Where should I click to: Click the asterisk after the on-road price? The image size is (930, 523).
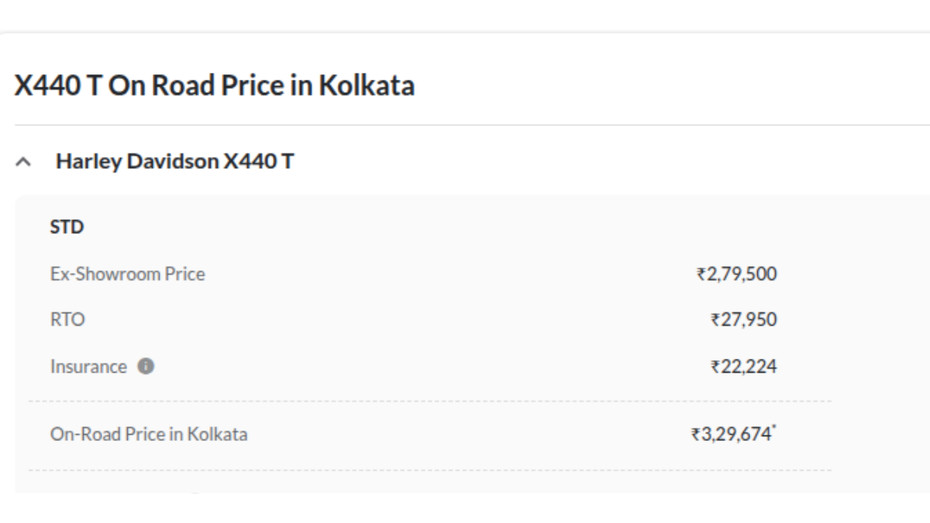pos(774,428)
